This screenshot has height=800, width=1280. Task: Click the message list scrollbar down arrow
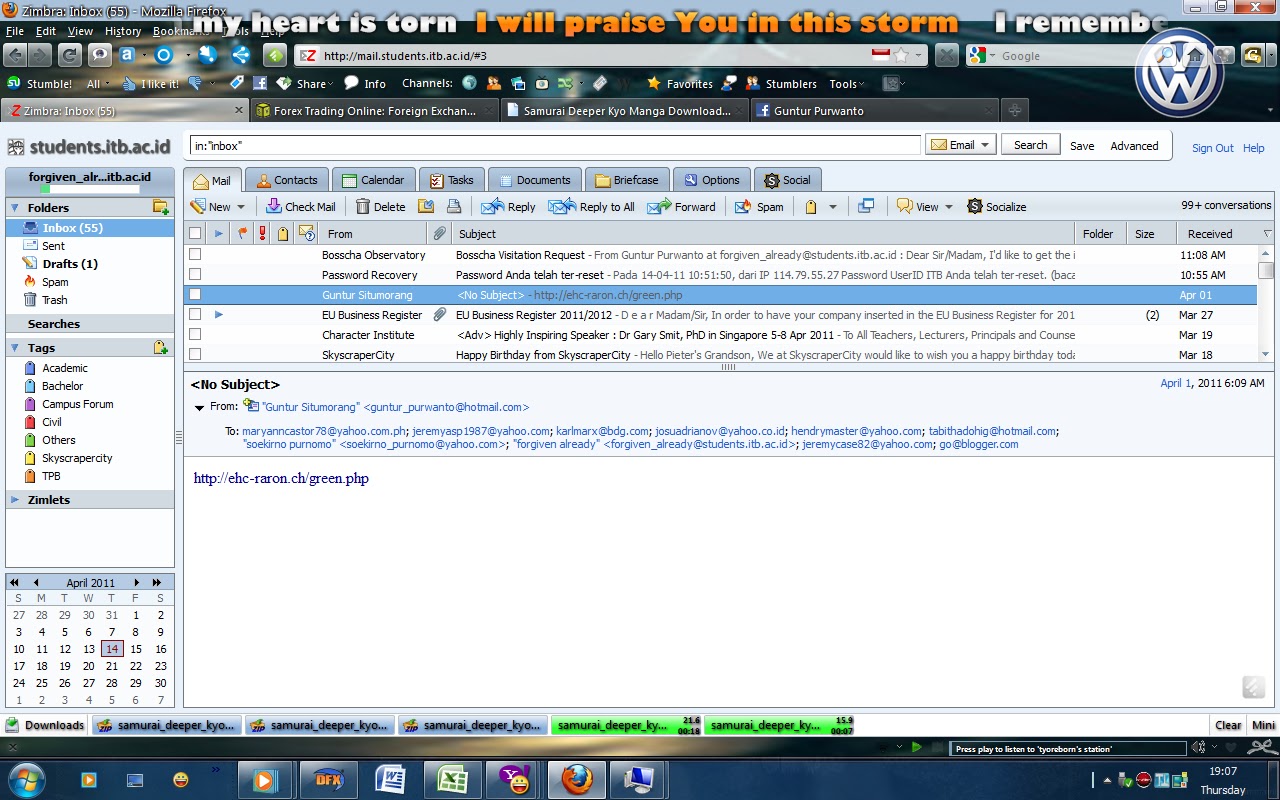[1266, 354]
